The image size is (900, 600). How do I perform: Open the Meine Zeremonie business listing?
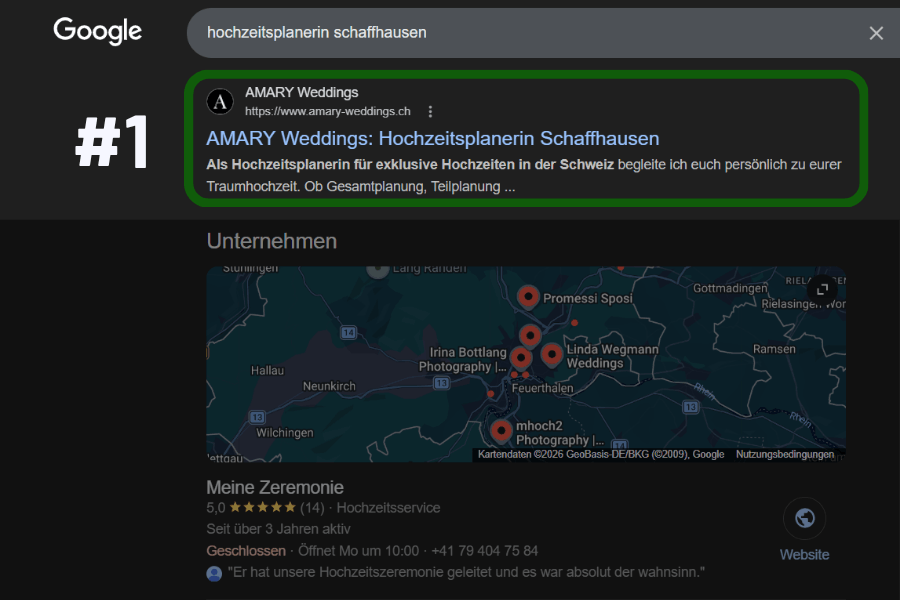tap(275, 487)
